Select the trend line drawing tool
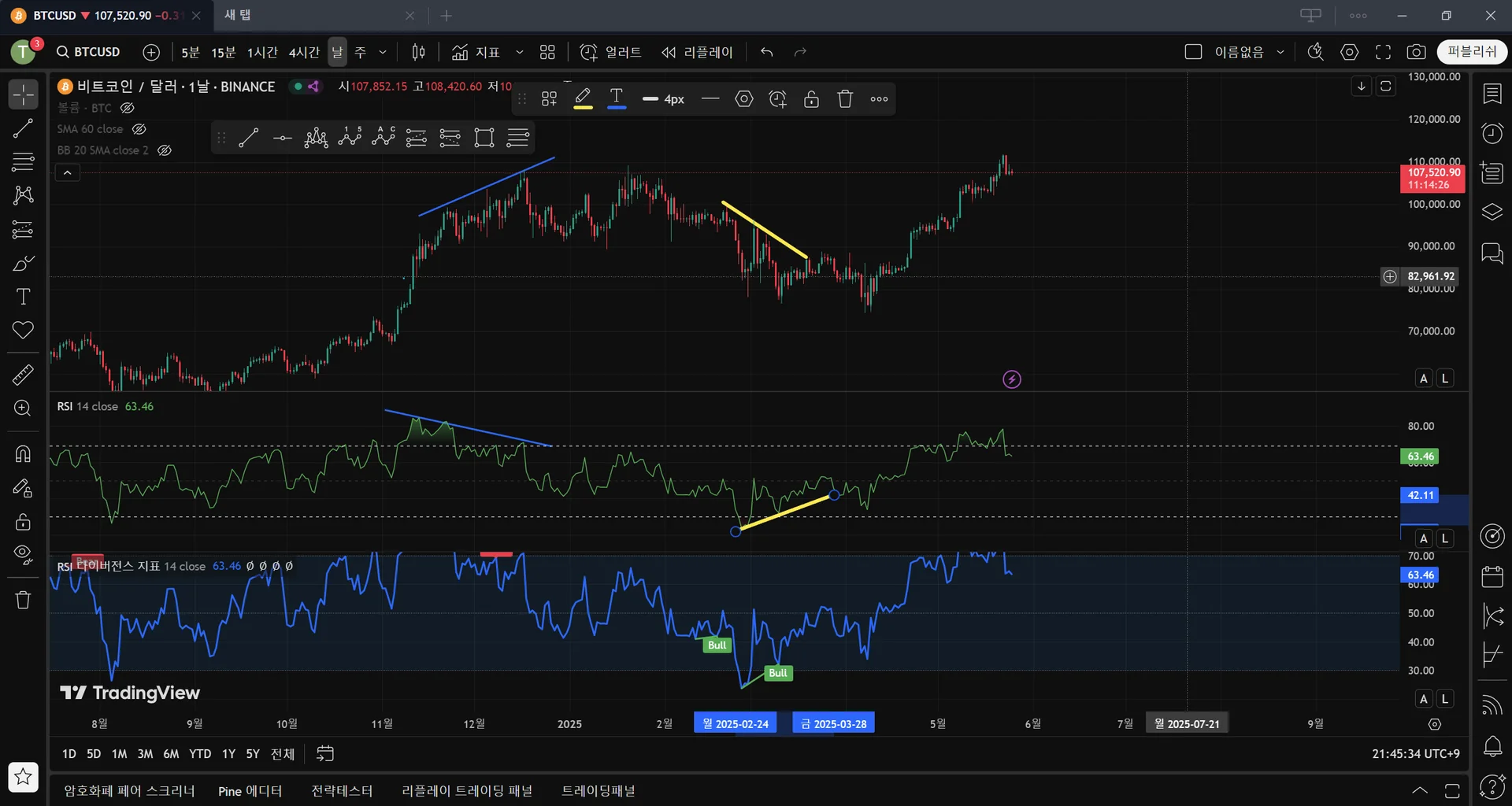1512x806 pixels. (23, 128)
